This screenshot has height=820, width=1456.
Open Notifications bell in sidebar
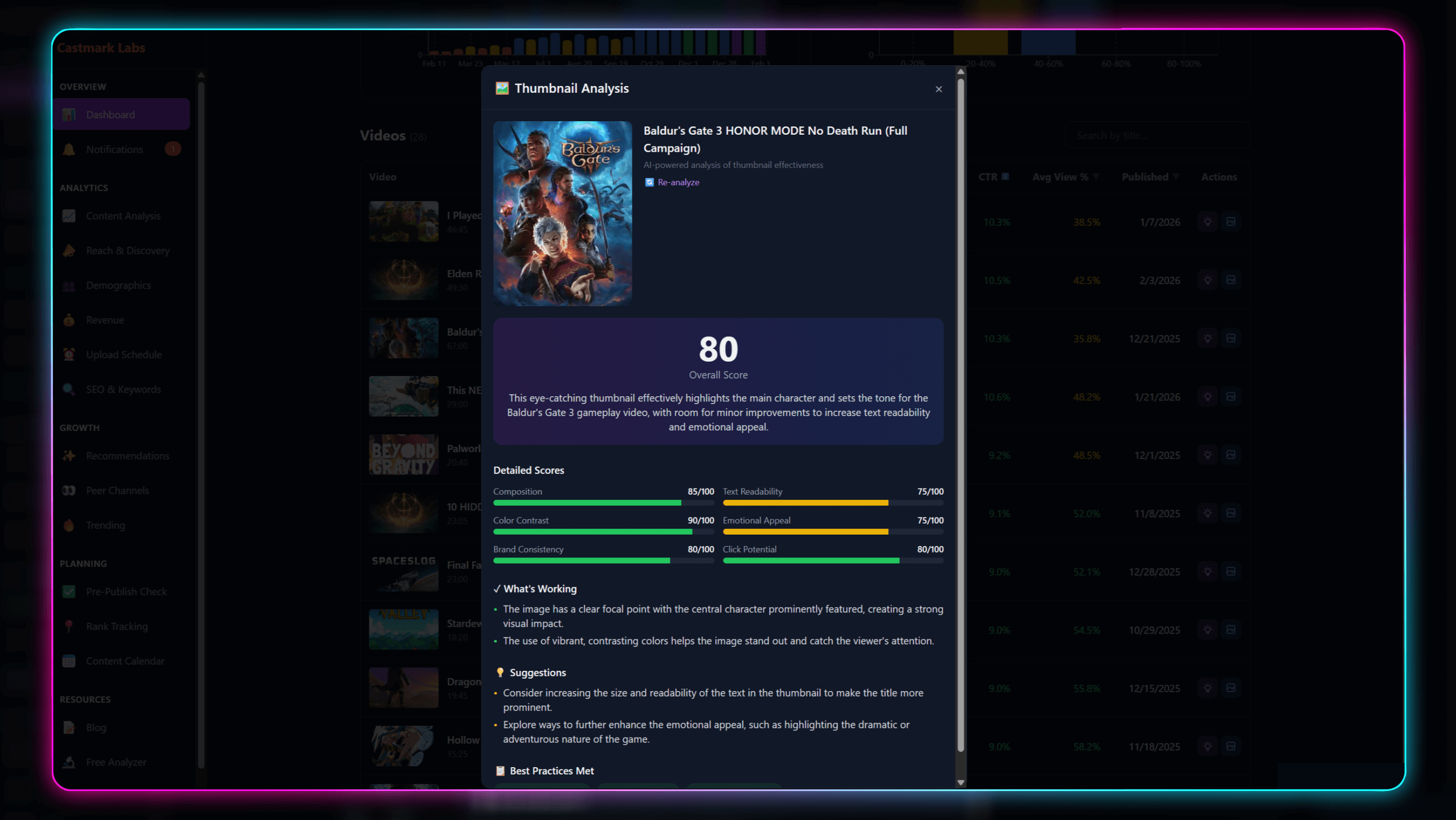pos(69,149)
